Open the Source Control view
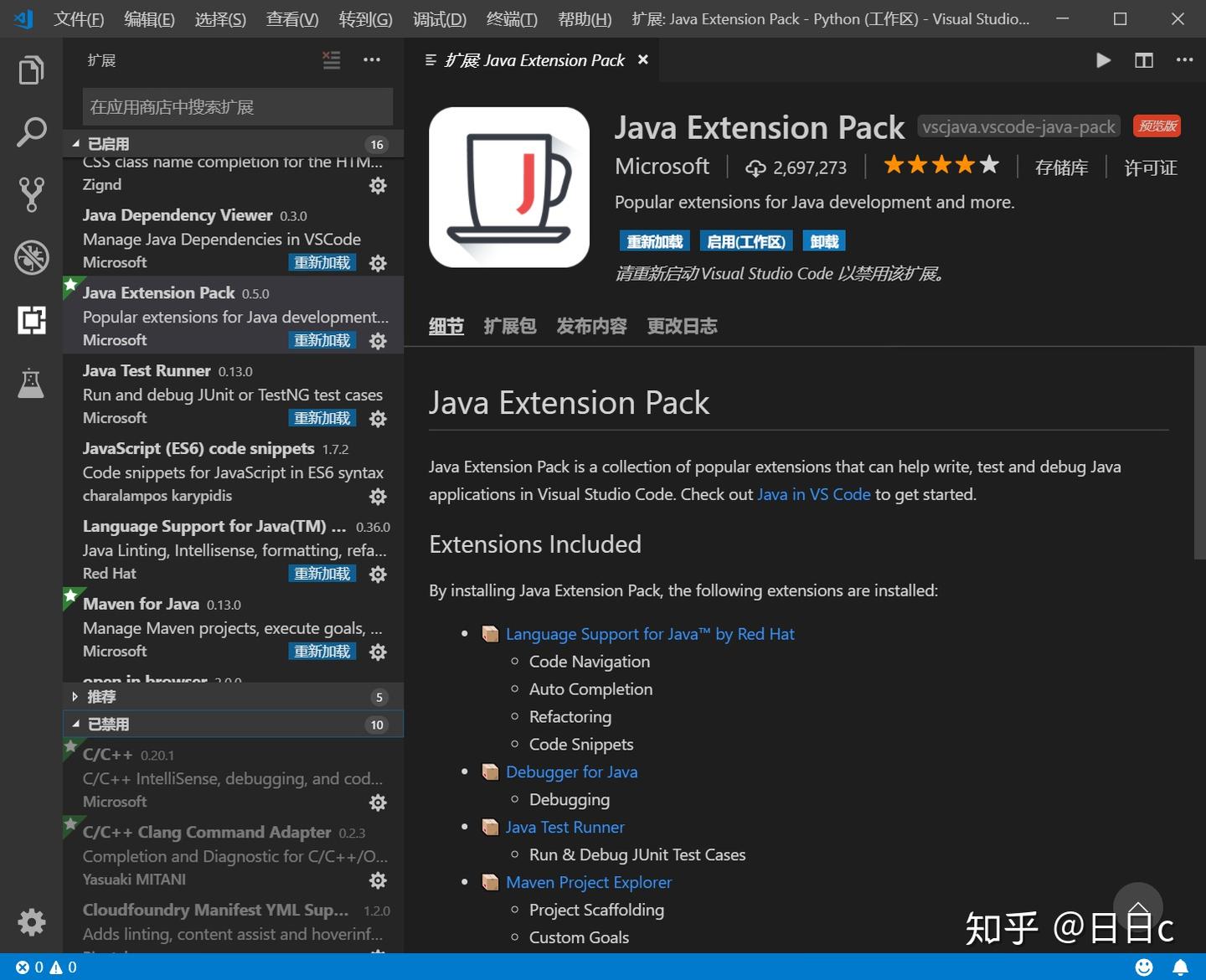1206x980 pixels. point(31,194)
